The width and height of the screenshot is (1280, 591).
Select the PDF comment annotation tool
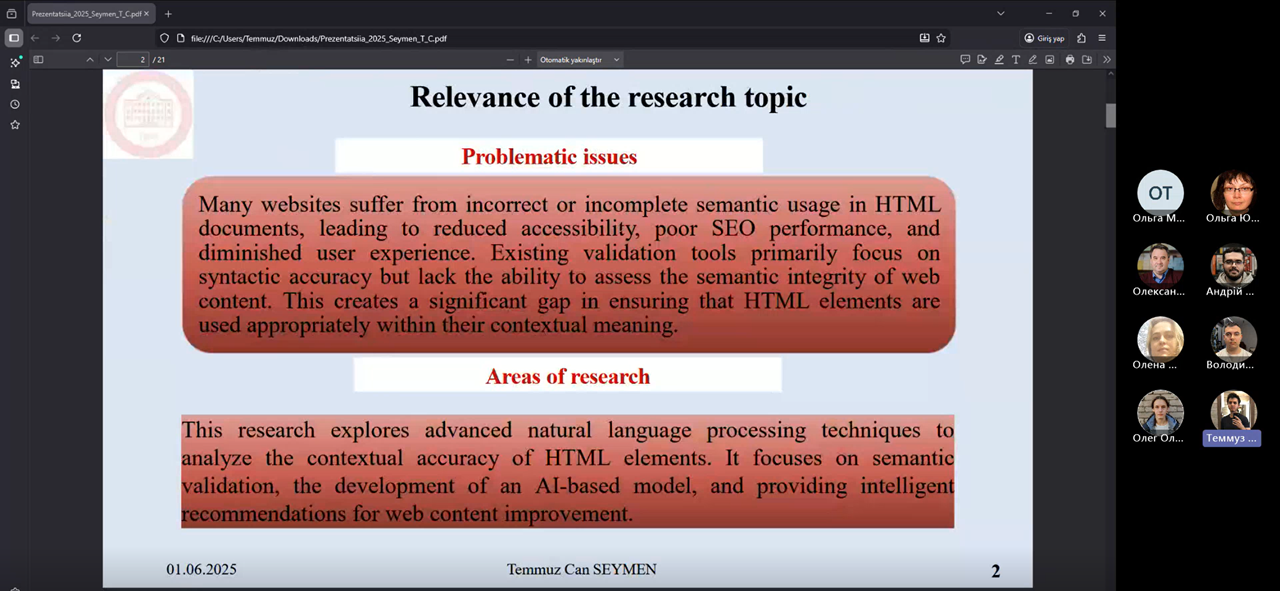point(965,60)
